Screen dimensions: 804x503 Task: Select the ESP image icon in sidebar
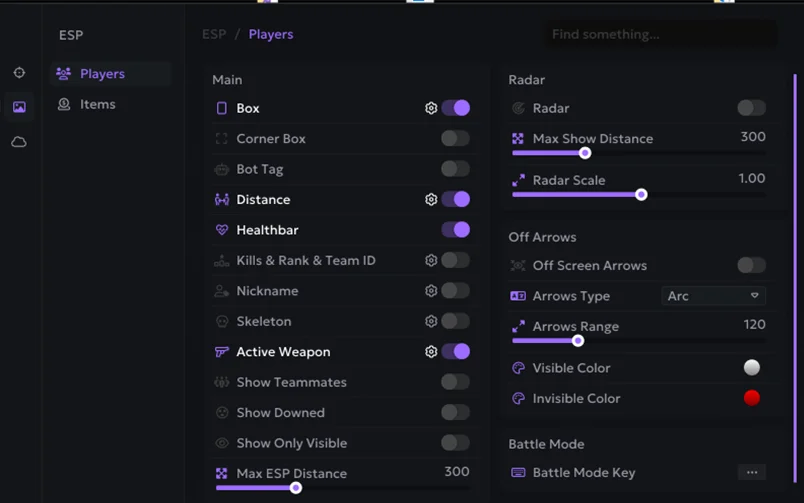pyautogui.click(x=19, y=107)
